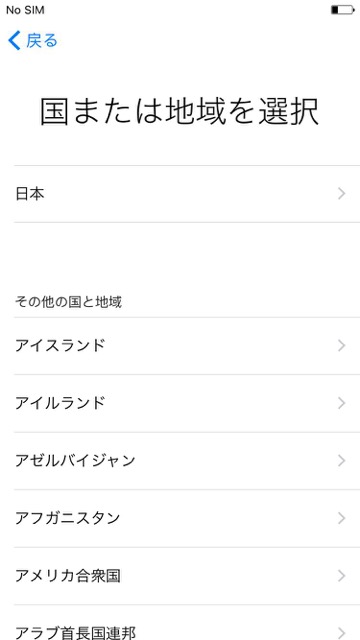
Task: Go back via 戻る link
Action: click(x=33, y=41)
